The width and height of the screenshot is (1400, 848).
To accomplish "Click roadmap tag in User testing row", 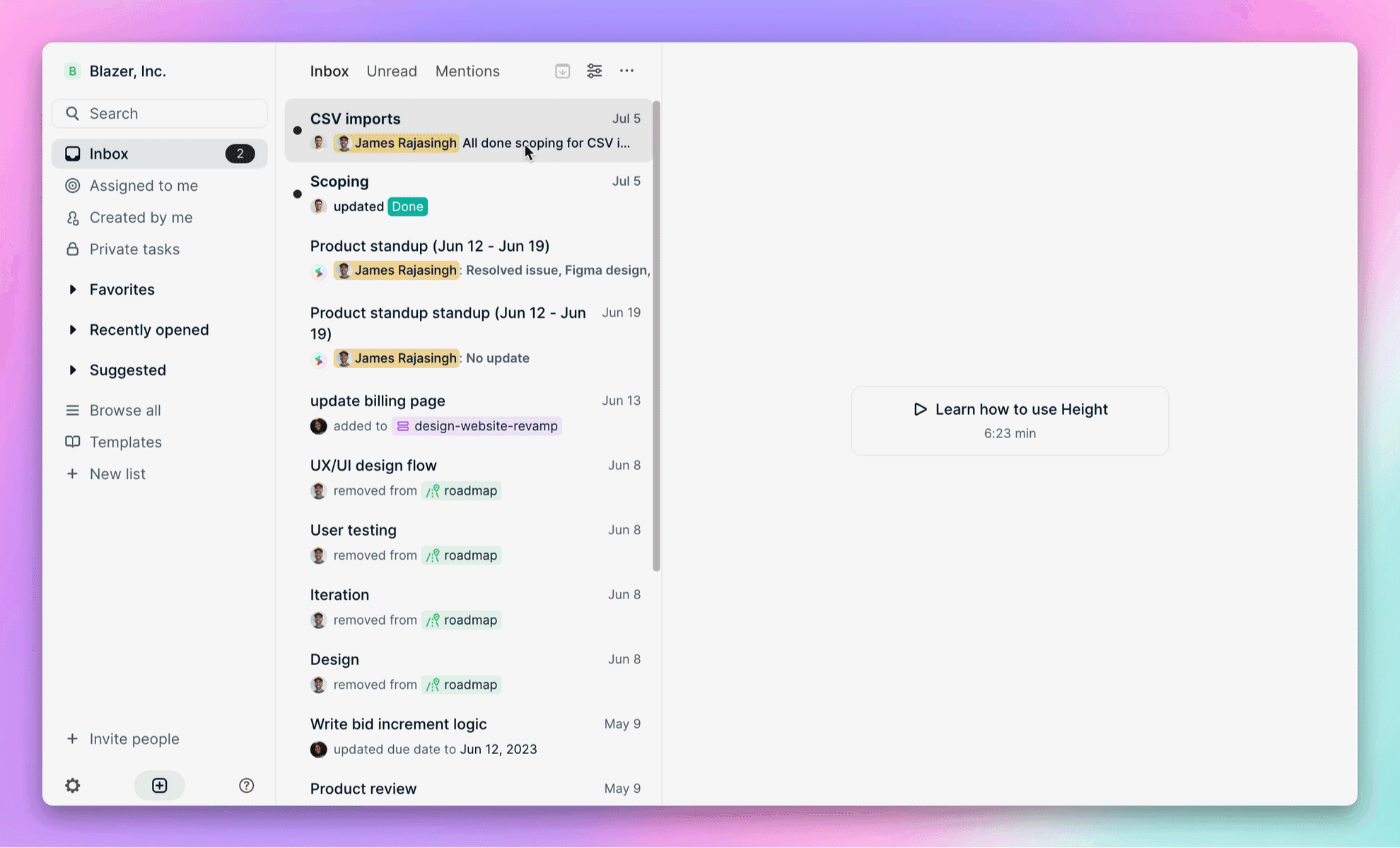I will coord(462,555).
